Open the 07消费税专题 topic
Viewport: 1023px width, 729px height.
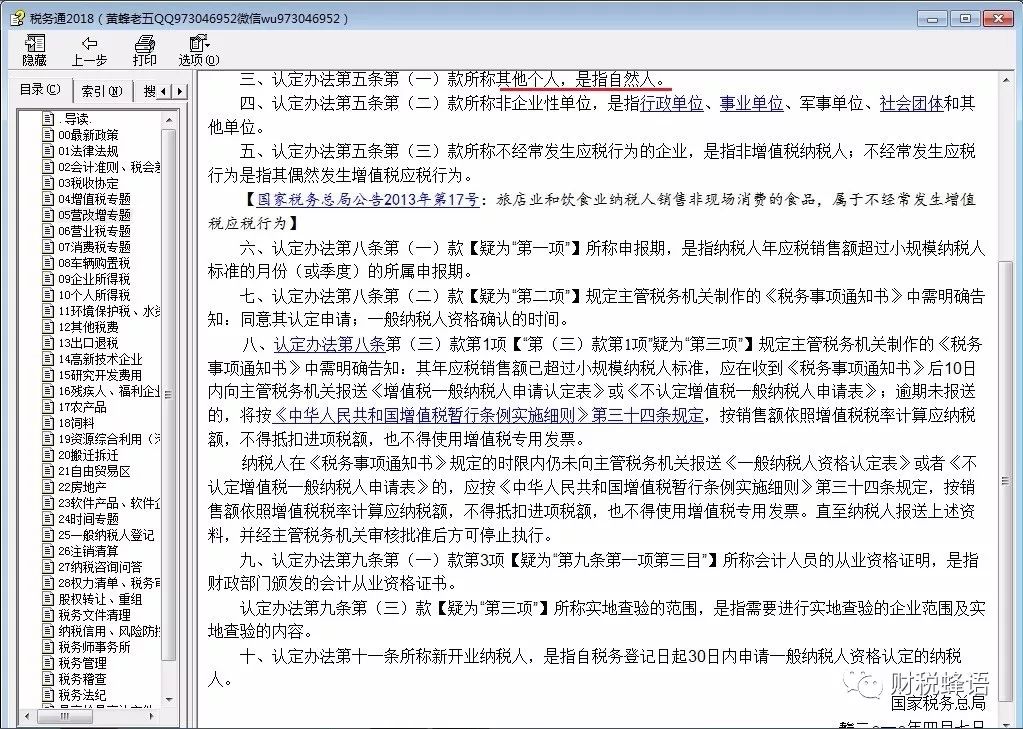[94, 247]
